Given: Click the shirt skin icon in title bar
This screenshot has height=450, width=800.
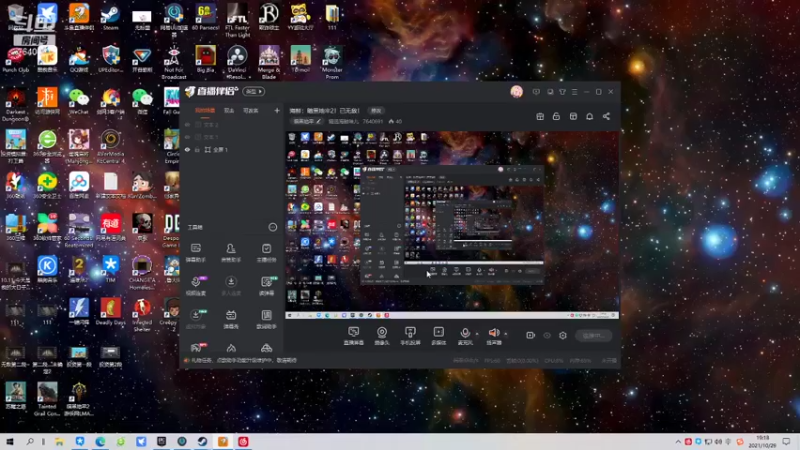Looking at the screenshot, I should pyautogui.click(x=562, y=92).
